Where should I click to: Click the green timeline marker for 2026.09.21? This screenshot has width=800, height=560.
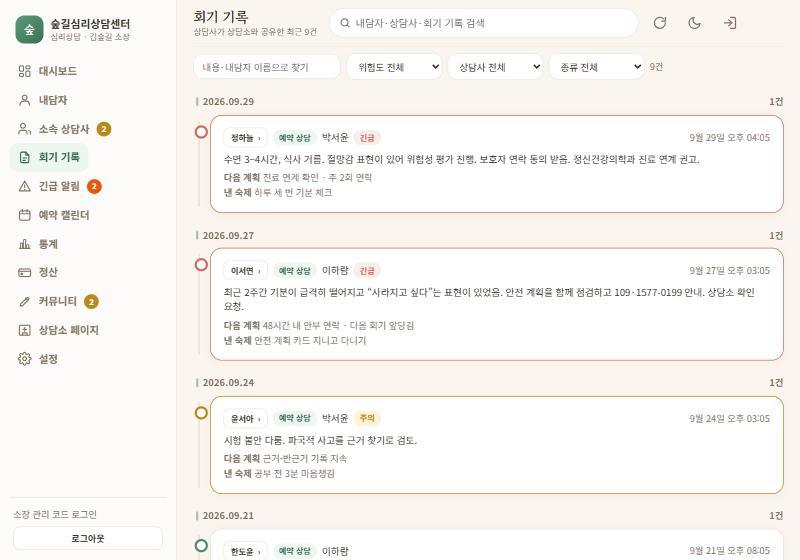point(202,546)
